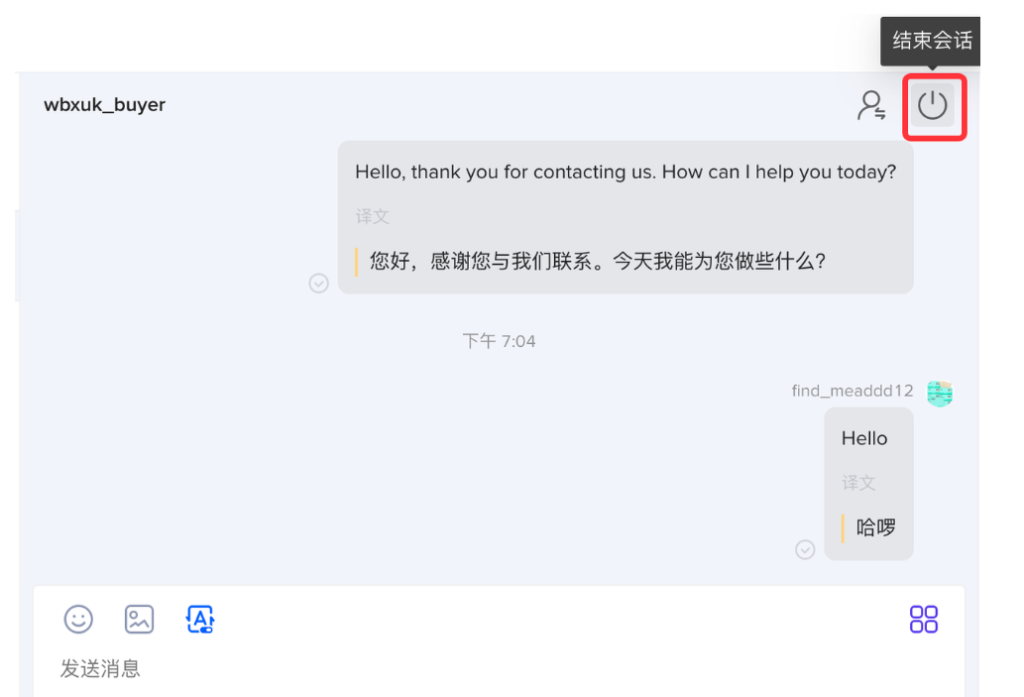Click the 译文 label under greeting message

point(372,216)
